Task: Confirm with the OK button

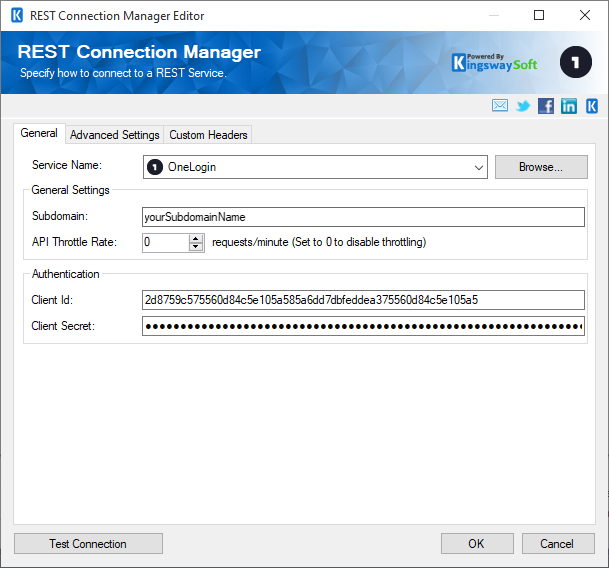Action: (477, 544)
